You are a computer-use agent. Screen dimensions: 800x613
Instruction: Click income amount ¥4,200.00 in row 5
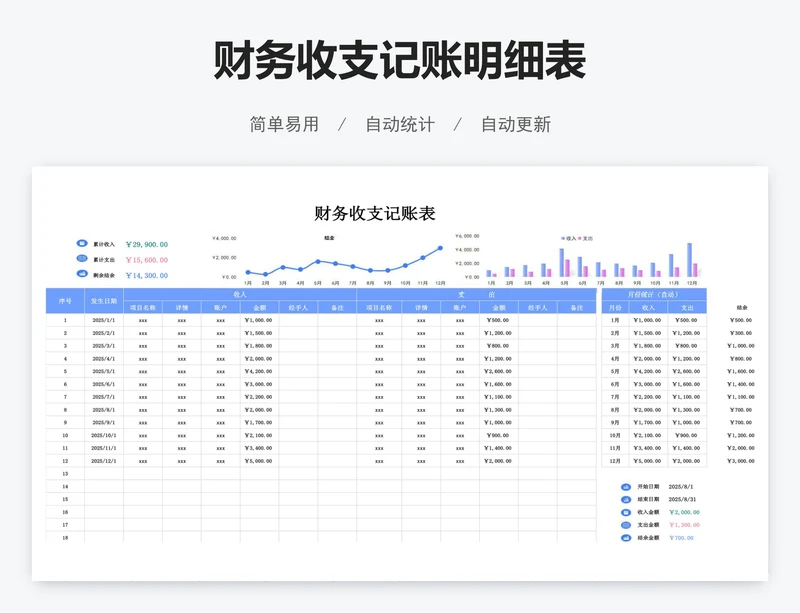point(259,372)
